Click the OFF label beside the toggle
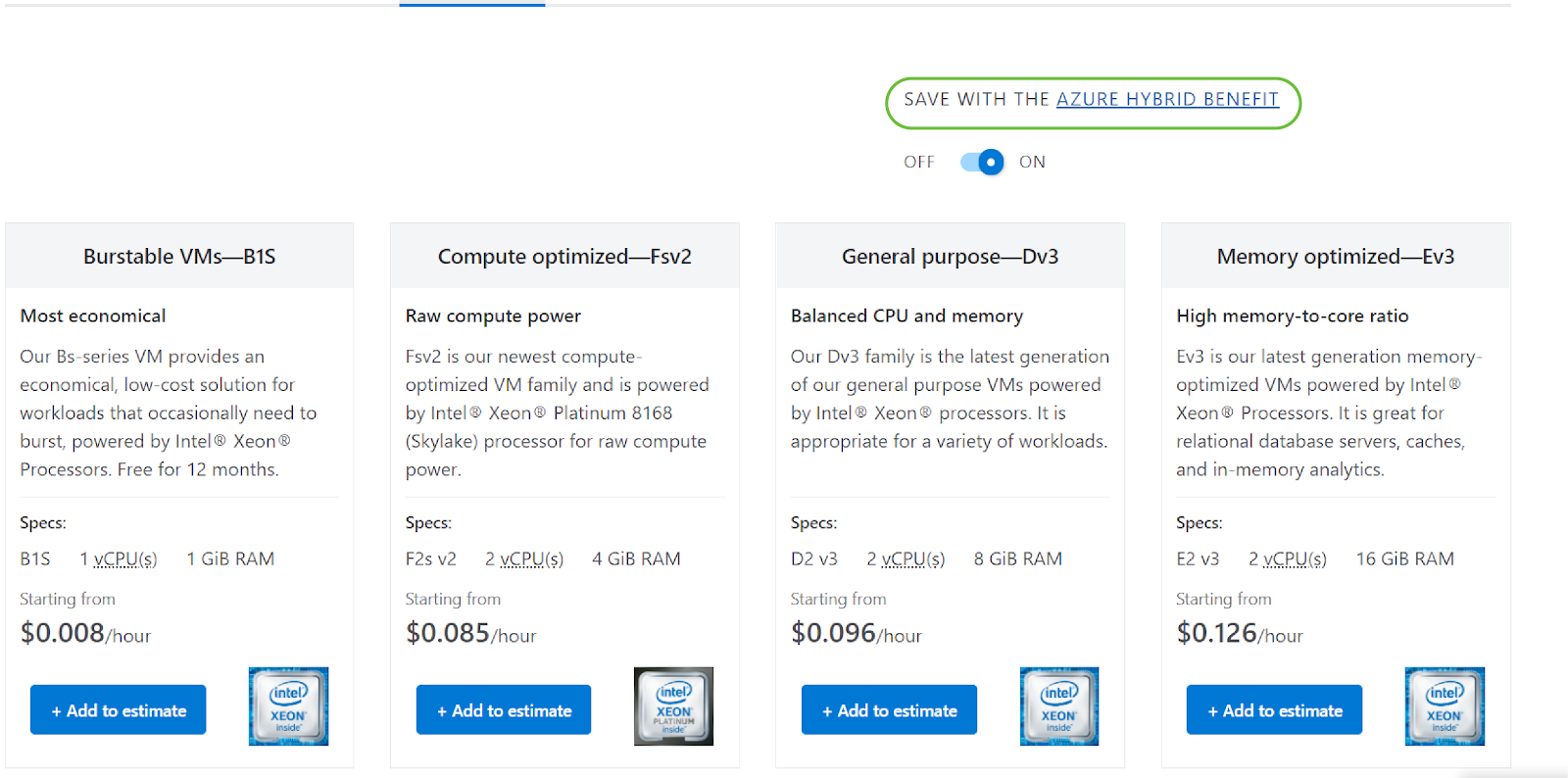 (x=918, y=162)
